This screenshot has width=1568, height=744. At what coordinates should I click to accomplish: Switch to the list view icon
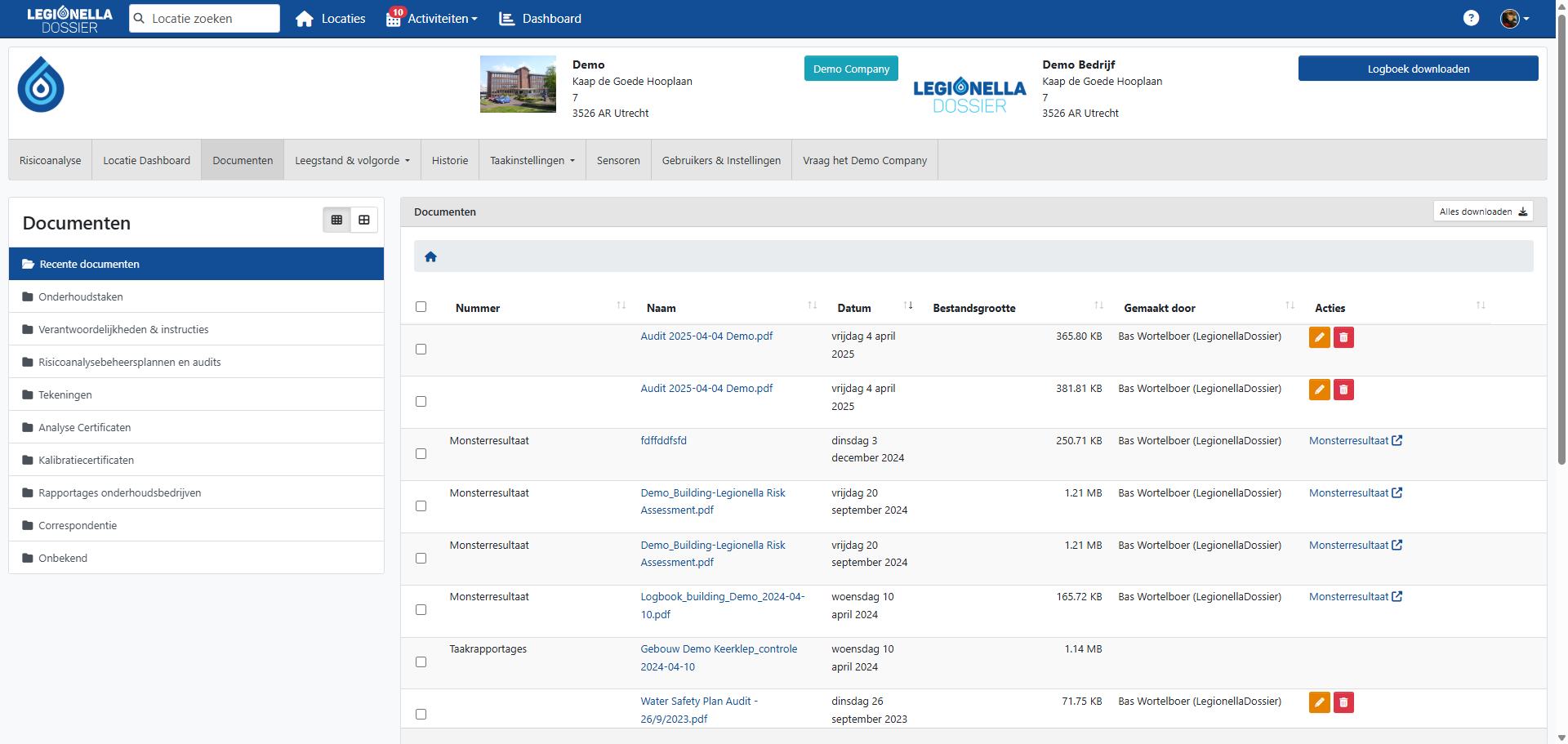[x=336, y=220]
